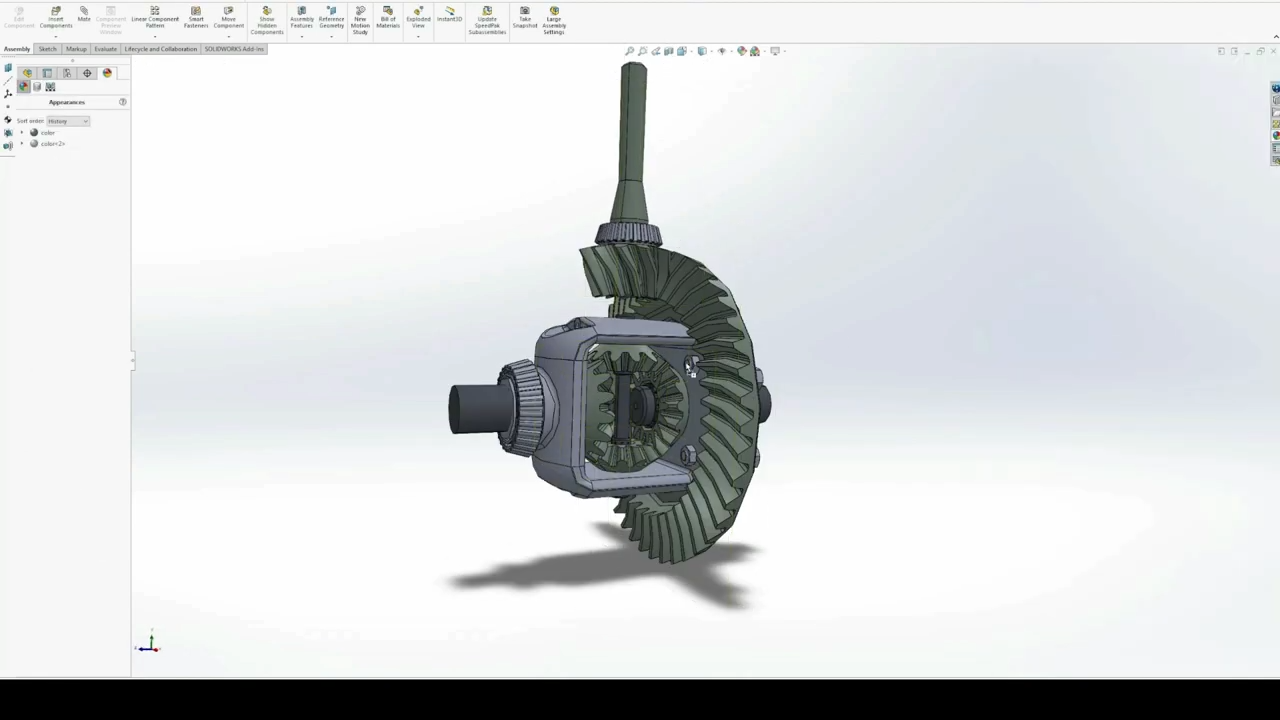Open Hide/Show Items icon

coord(722,51)
